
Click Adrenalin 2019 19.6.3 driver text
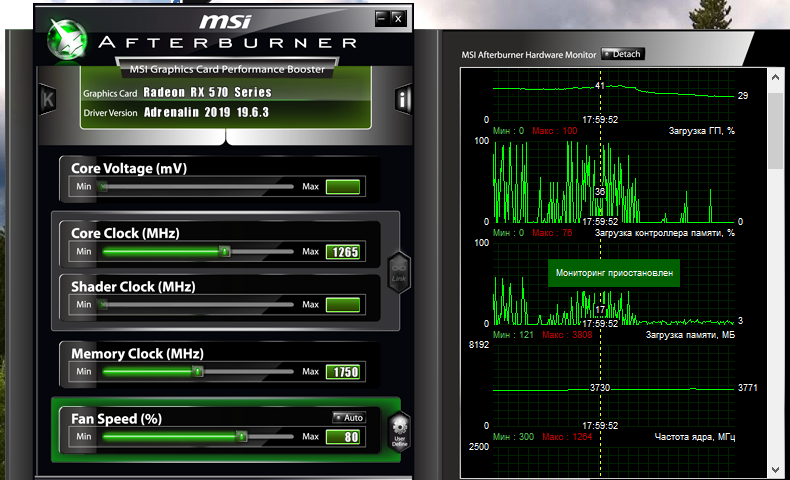tap(206, 112)
